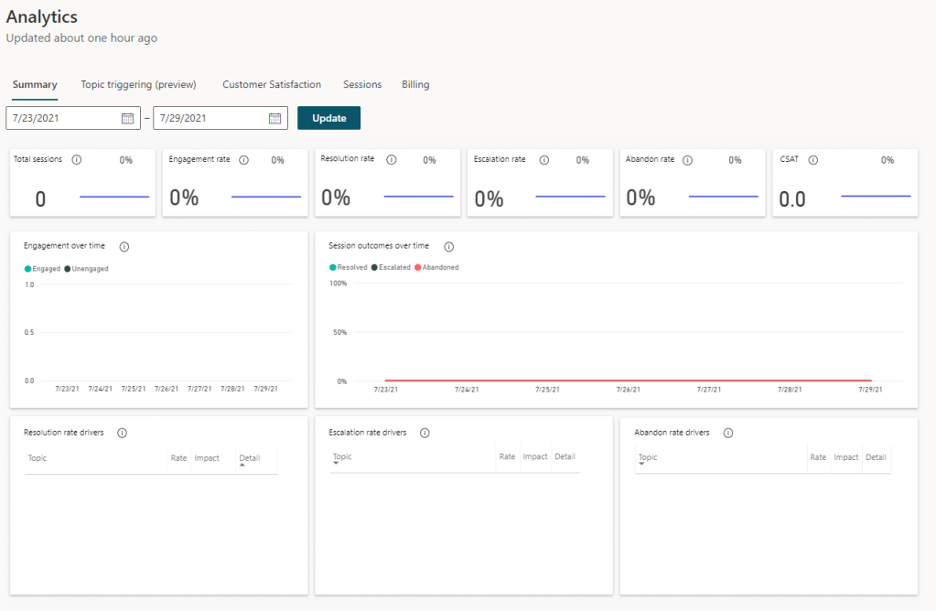Viewport: 936px width, 612px height.
Task: Toggle the Abandoned legend series
Action: point(437,268)
